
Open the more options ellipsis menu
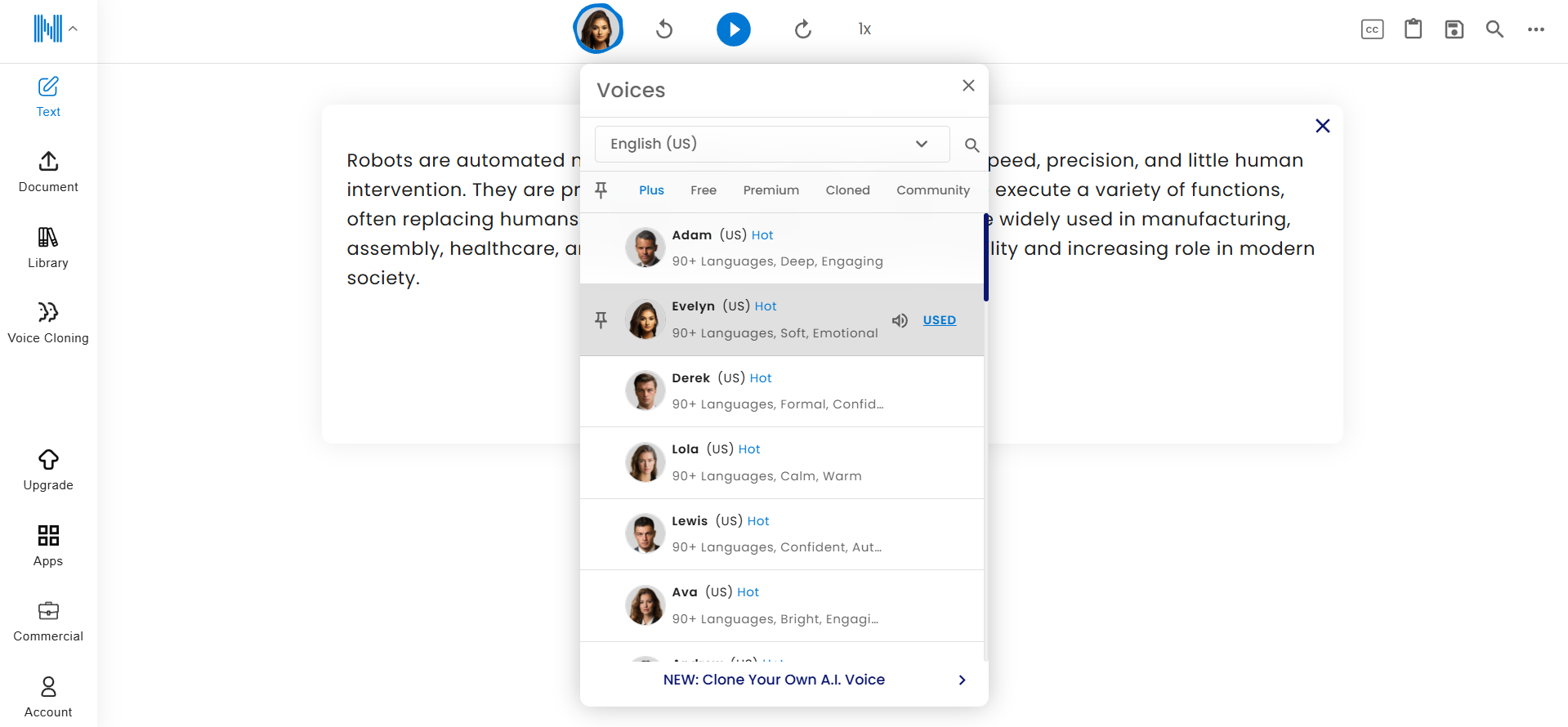(1536, 29)
